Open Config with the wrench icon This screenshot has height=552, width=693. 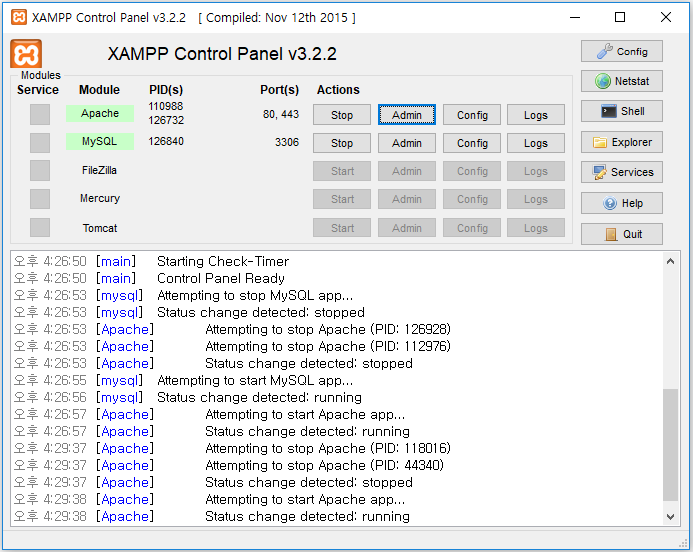coord(621,51)
